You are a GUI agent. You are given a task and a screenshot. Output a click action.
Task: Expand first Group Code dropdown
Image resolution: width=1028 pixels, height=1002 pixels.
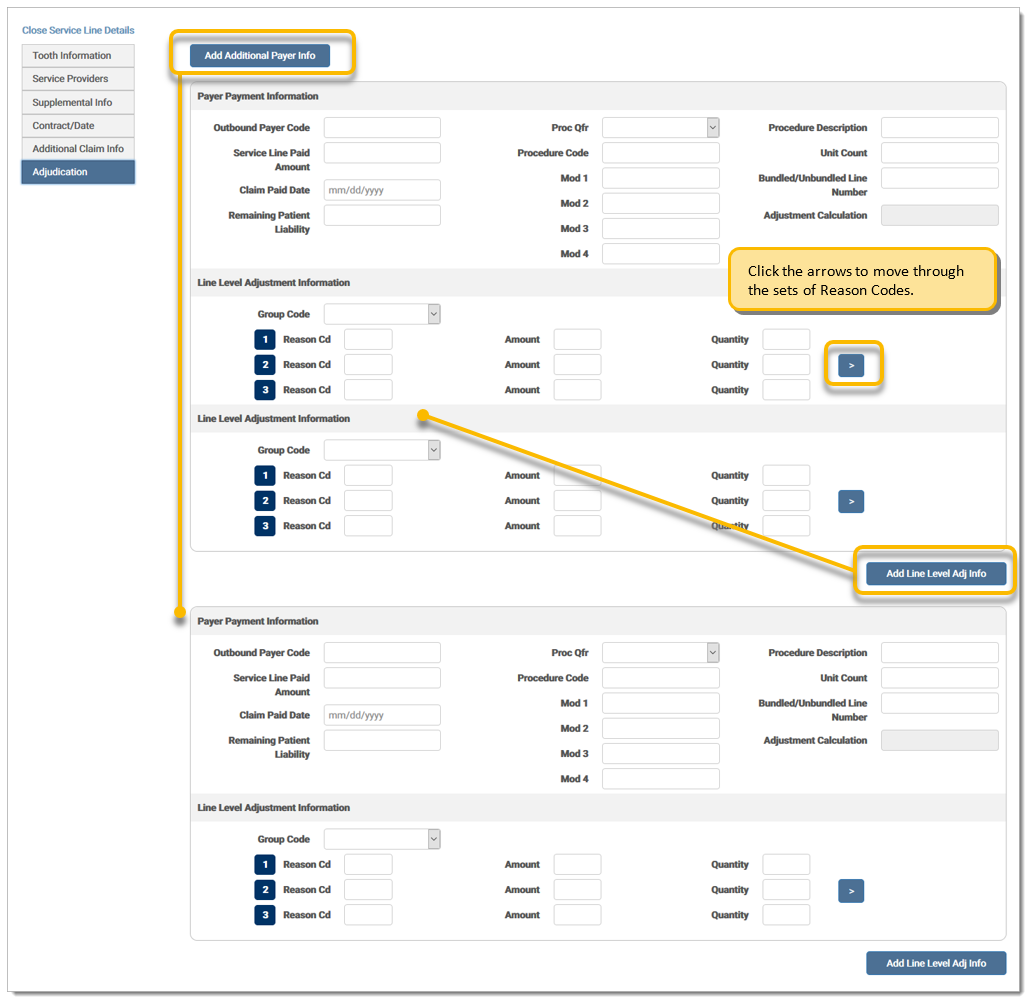(x=382, y=314)
